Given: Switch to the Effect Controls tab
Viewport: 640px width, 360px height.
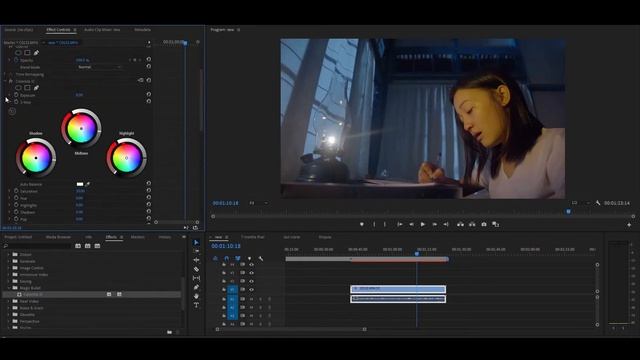Looking at the screenshot, I should 58,30.
